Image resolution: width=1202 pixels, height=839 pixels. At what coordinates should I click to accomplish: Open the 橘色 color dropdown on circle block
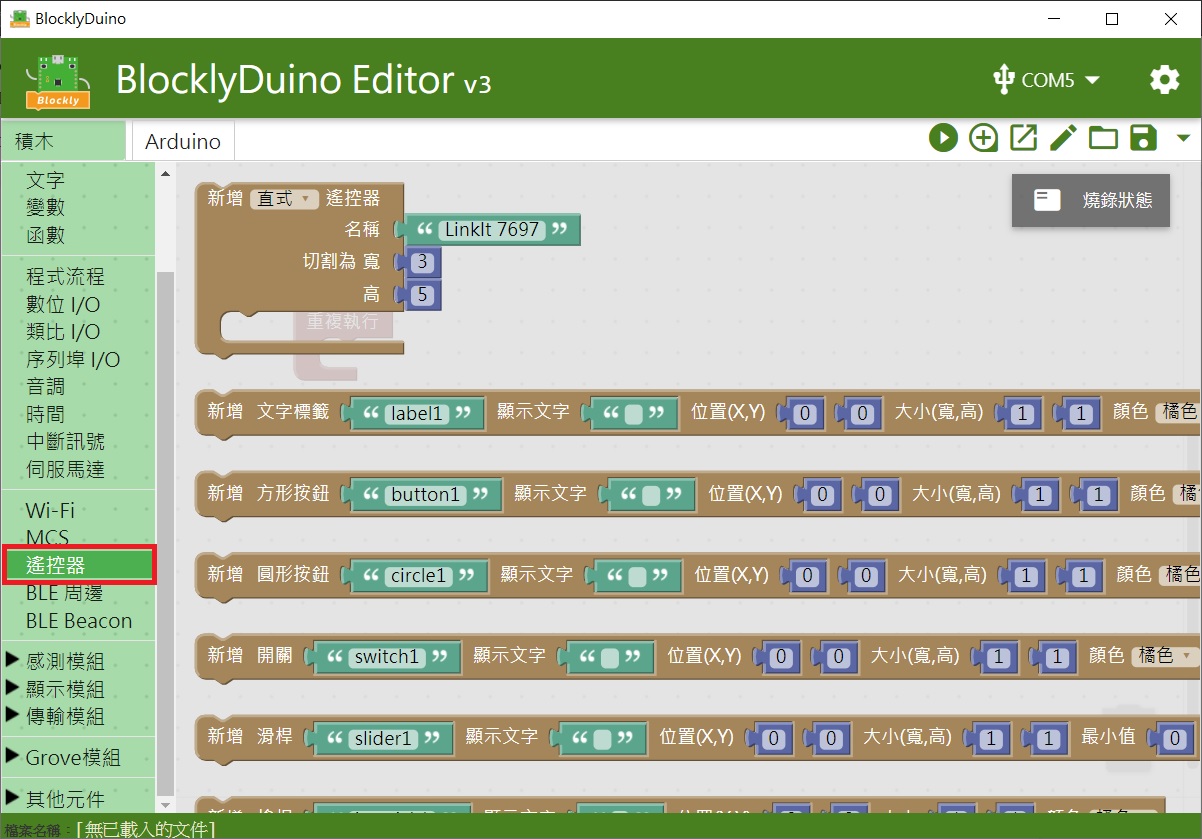click(x=1179, y=575)
